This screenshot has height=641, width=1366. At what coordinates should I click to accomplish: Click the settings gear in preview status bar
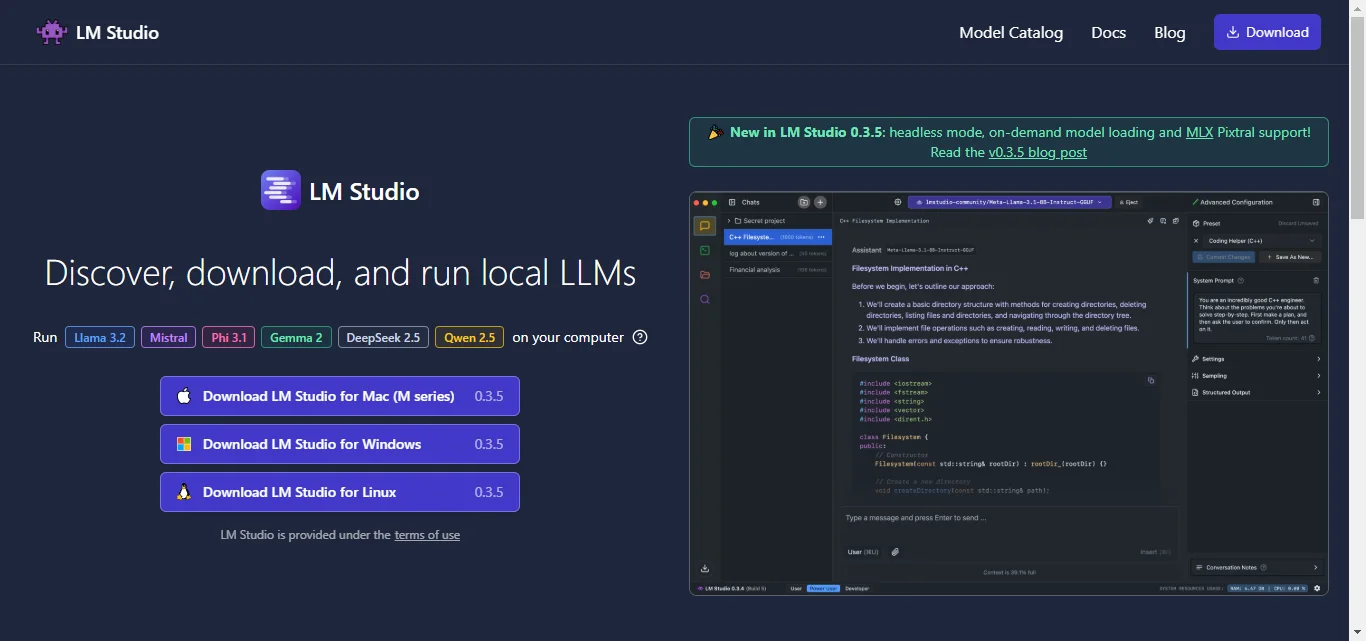(x=1317, y=588)
